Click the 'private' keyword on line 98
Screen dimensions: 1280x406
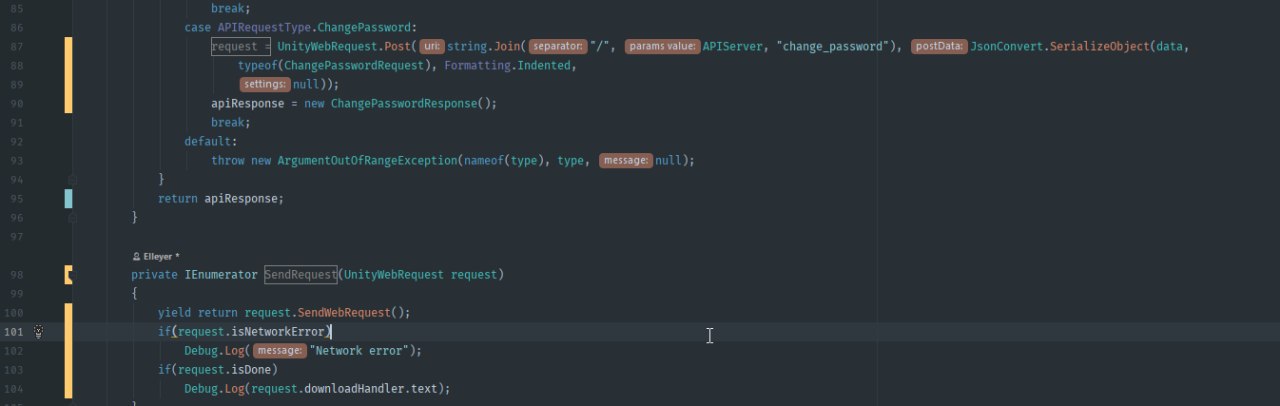(154, 274)
